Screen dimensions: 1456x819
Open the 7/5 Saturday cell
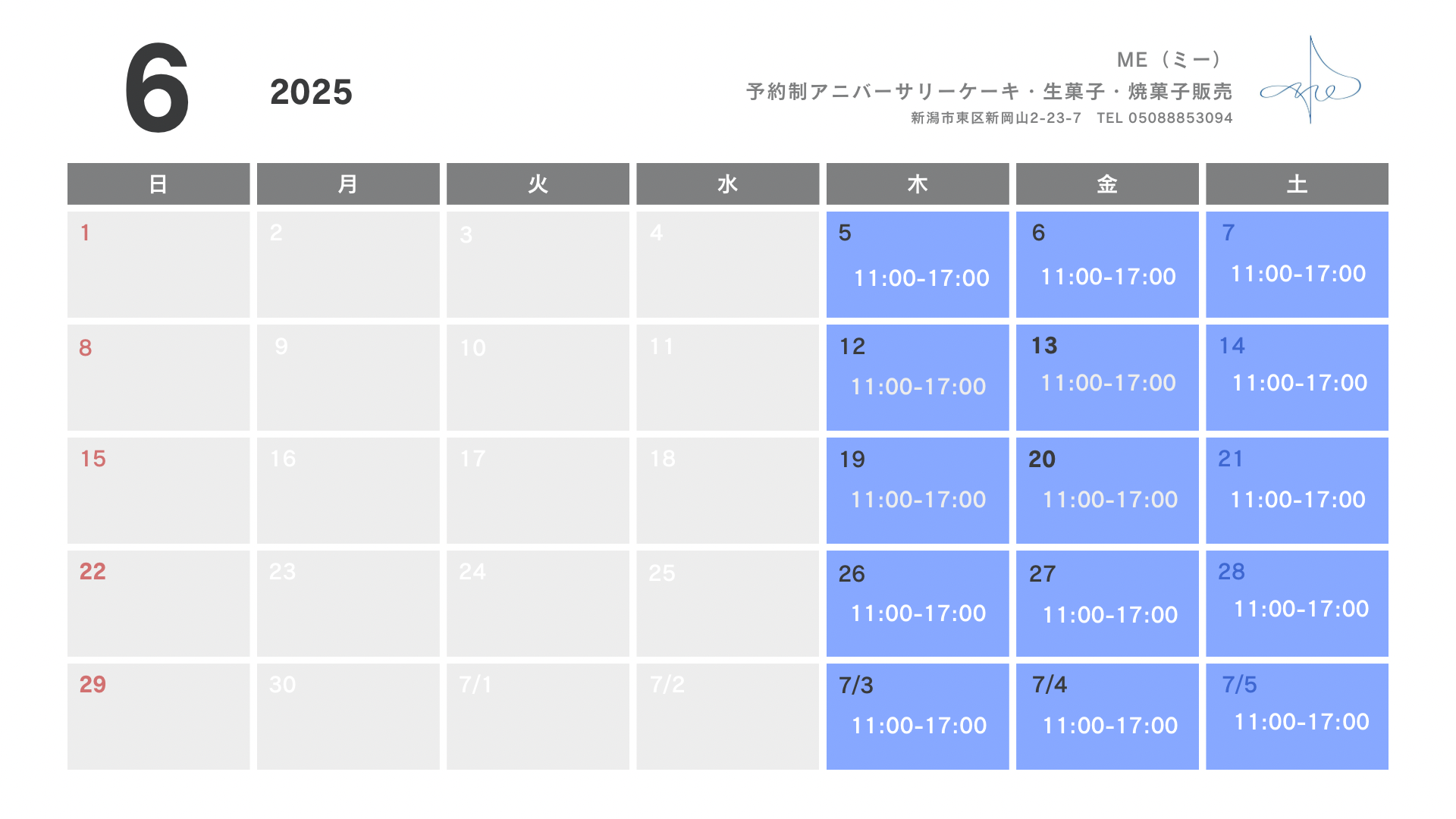[1297, 717]
